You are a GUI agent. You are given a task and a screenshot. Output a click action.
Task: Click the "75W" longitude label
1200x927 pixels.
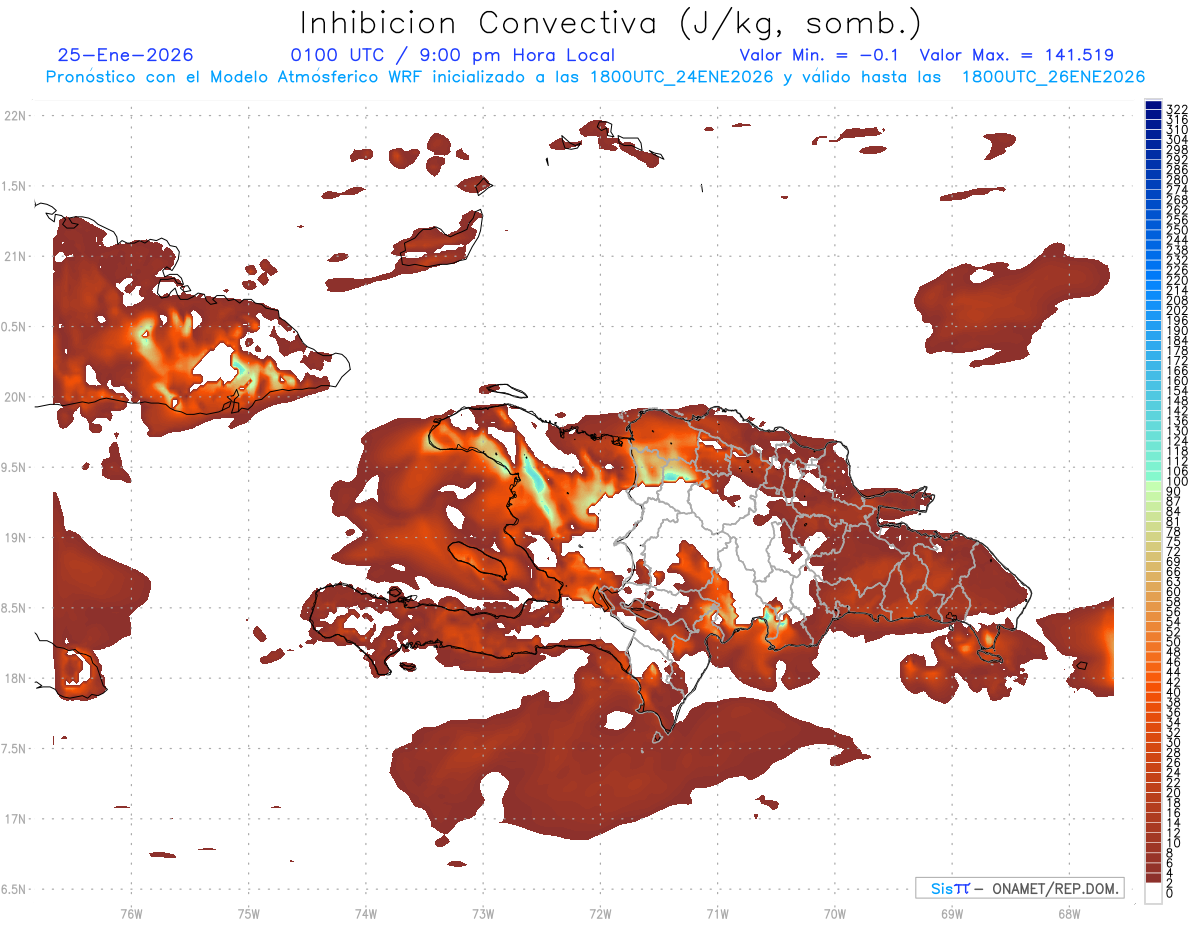tap(249, 913)
